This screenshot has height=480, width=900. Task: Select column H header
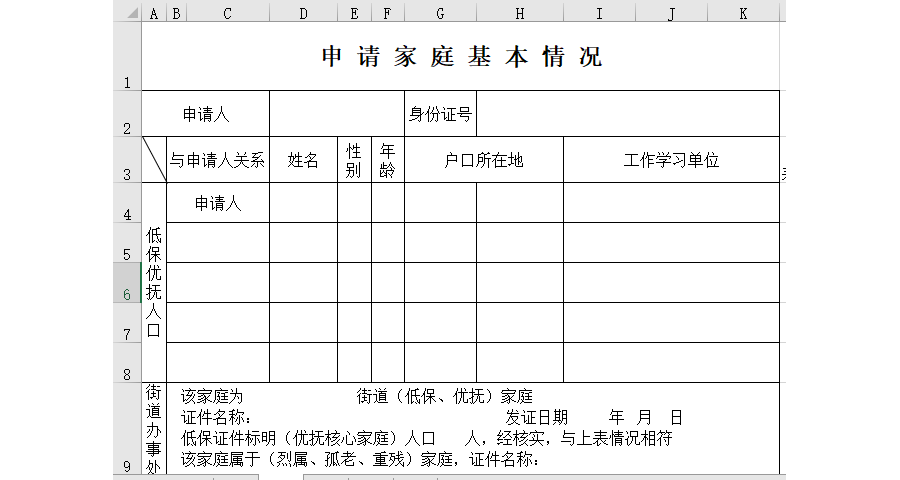coord(519,14)
